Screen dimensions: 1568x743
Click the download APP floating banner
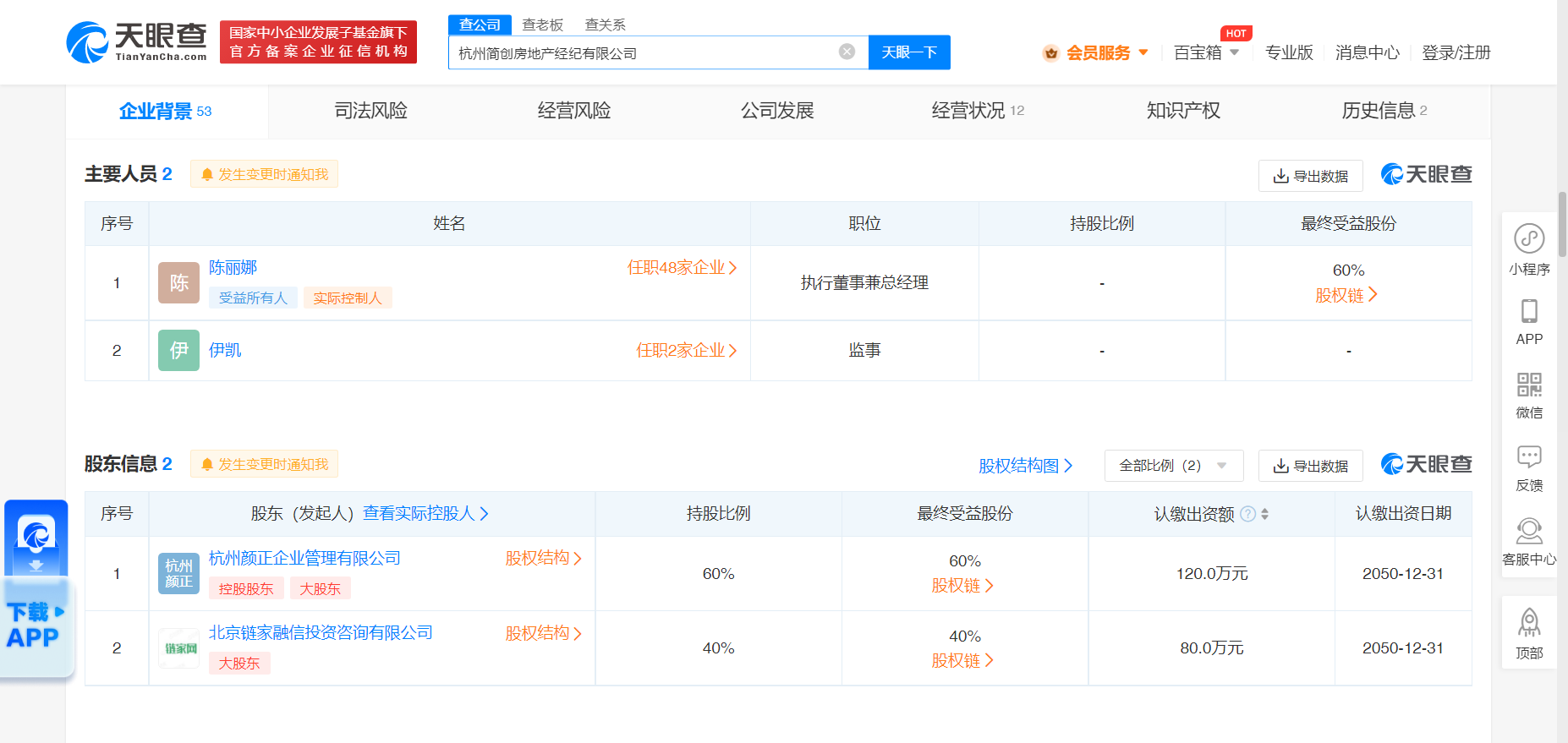36,589
